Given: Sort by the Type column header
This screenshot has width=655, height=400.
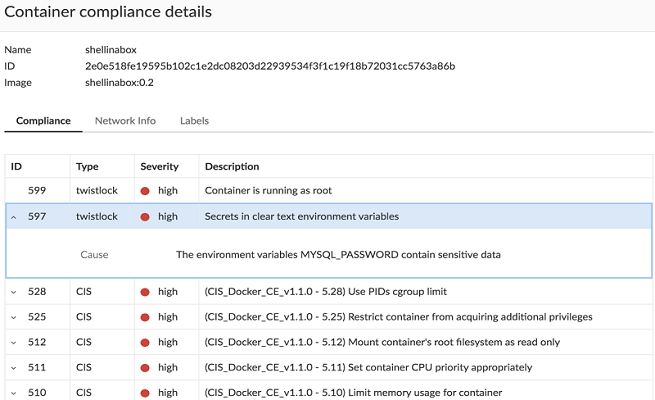Looking at the screenshot, I should point(87,166).
